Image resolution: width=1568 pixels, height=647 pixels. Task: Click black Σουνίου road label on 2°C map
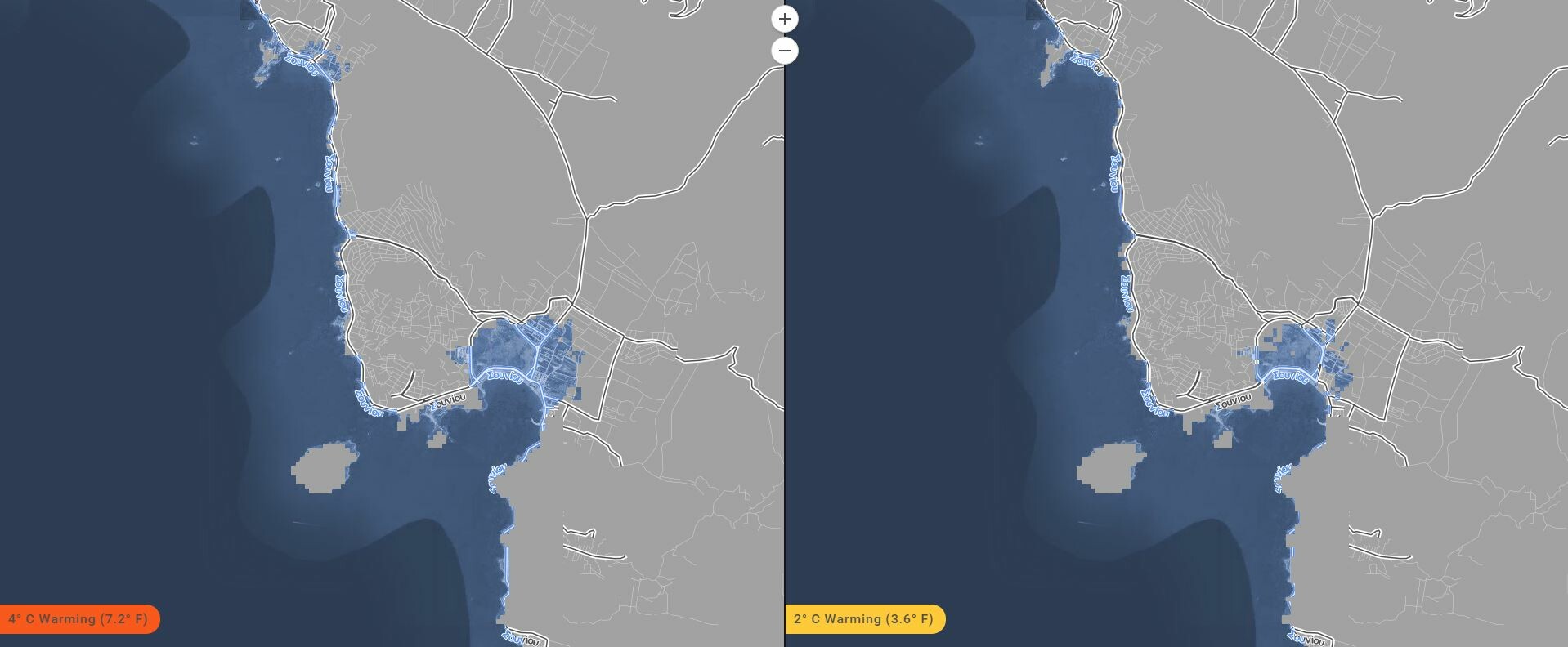pos(1233,401)
